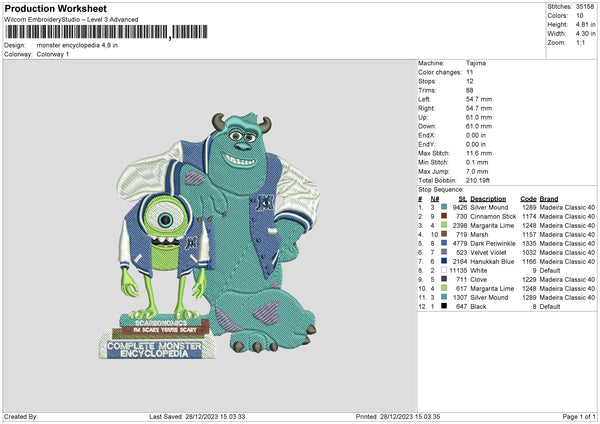Select the Machine value 'Tajima'
Screen dimensions: 600x424
[476, 63]
